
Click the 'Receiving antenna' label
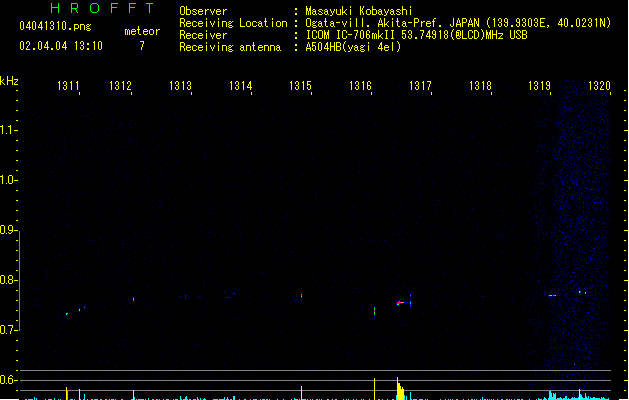click(x=230, y=47)
